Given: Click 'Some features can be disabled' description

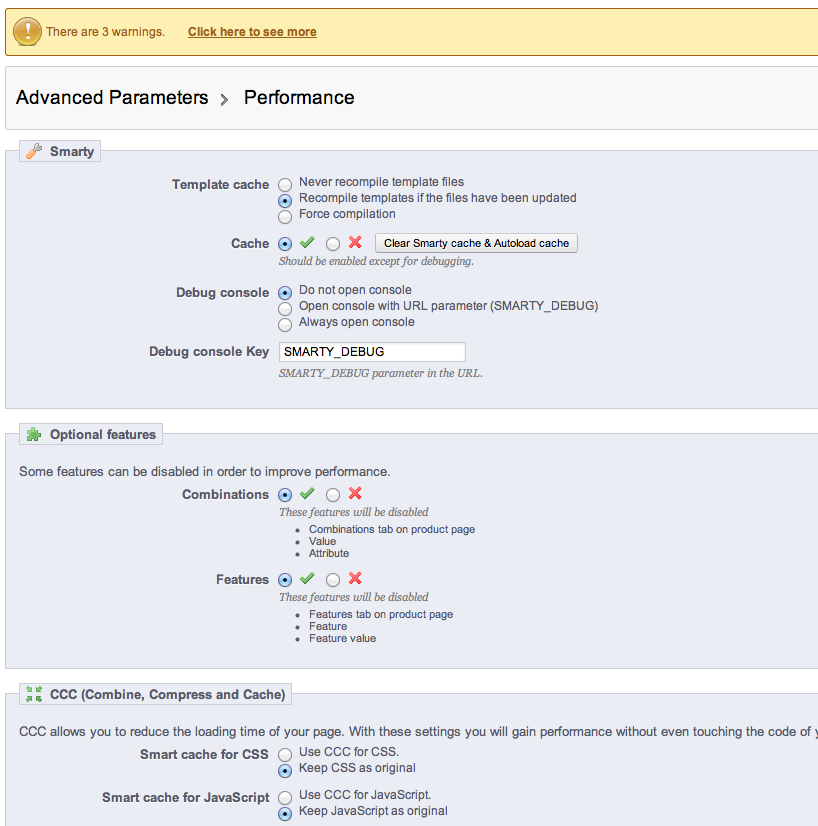Looking at the screenshot, I should [x=204, y=471].
